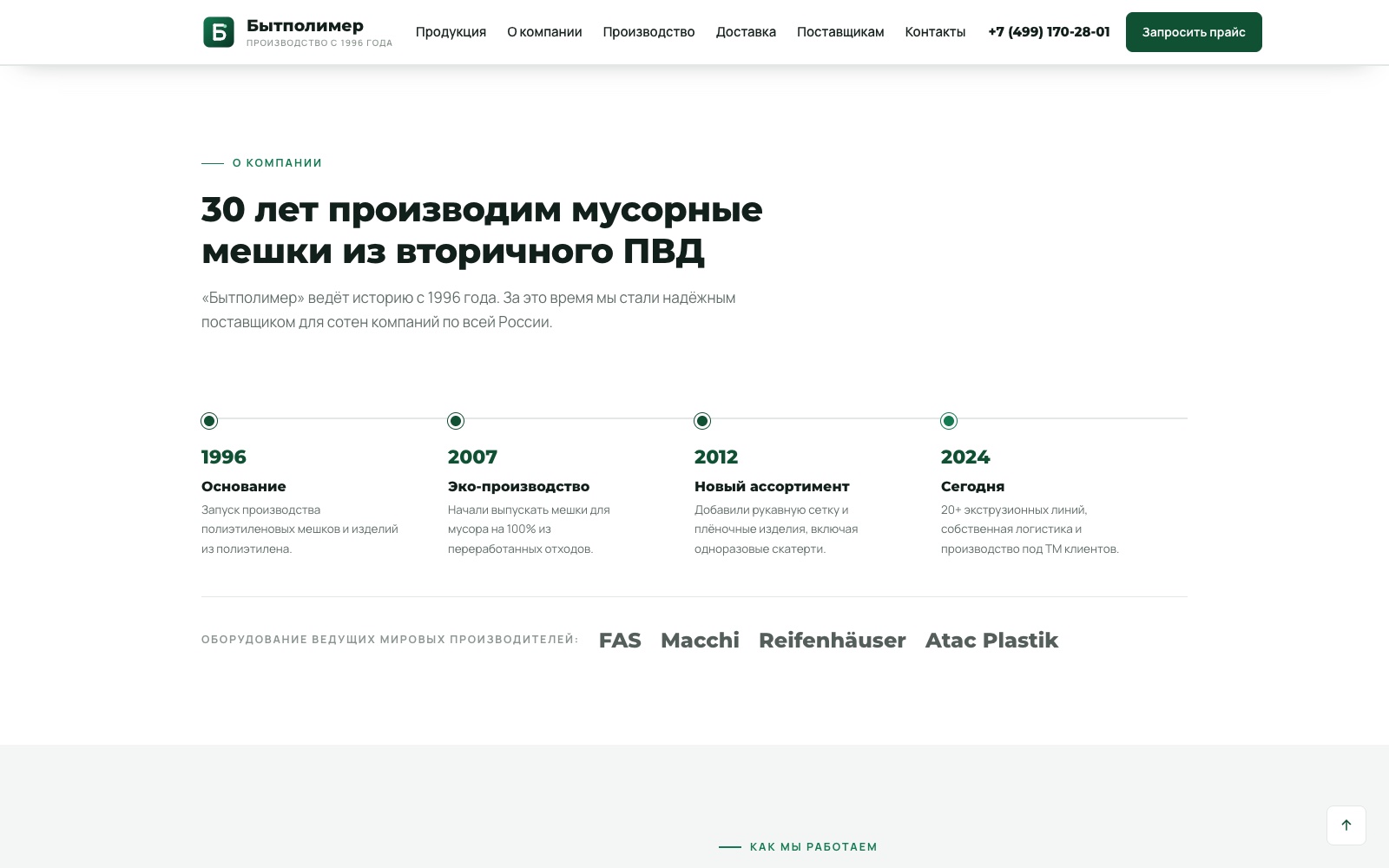The height and width of the screenshot is (868, 1389).
Task: Open the О компании menu item
Action: tap(544, 32)
